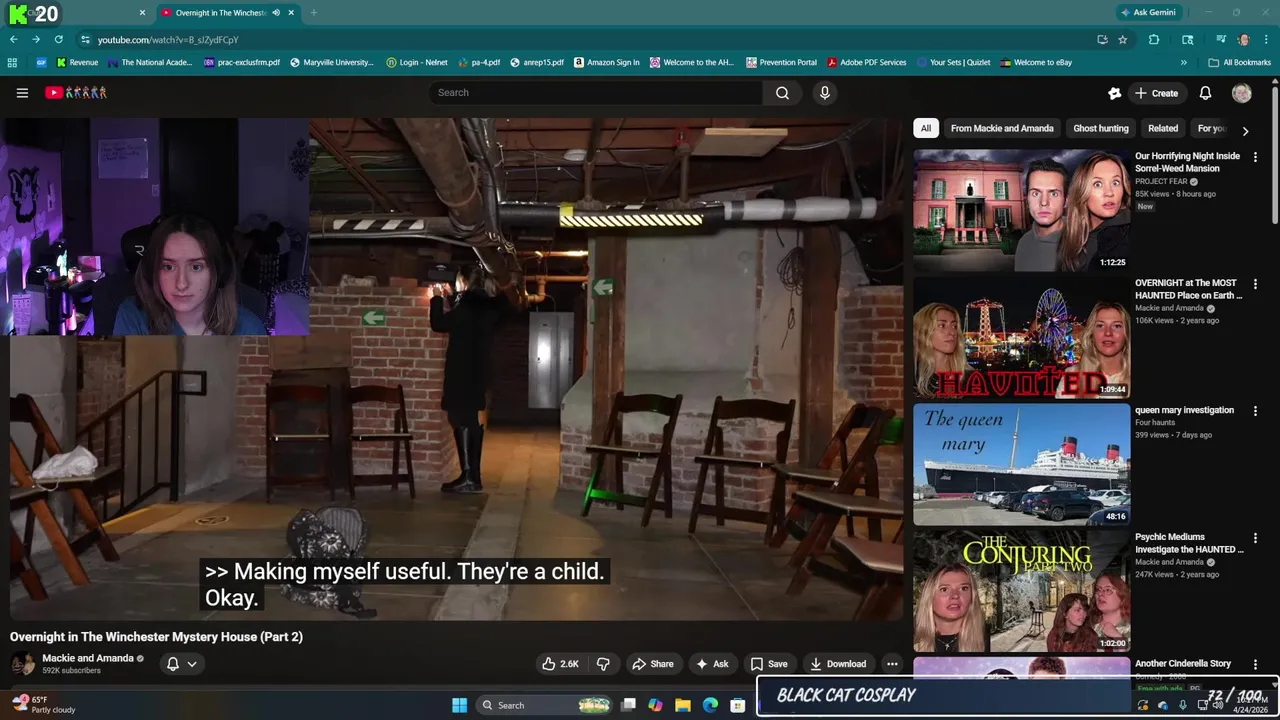Close the Overnight in The Winchester tab
The image size is (1280, 720).
[291, 13]
